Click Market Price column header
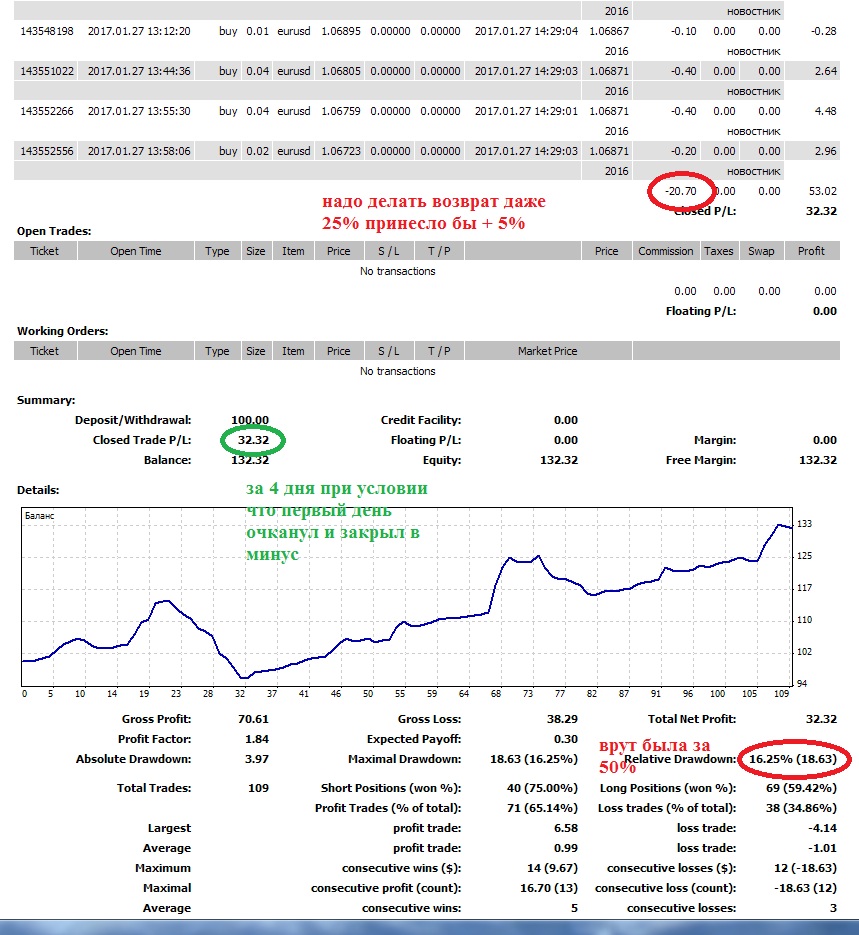The image size is (859, 935). pos(547,351)
